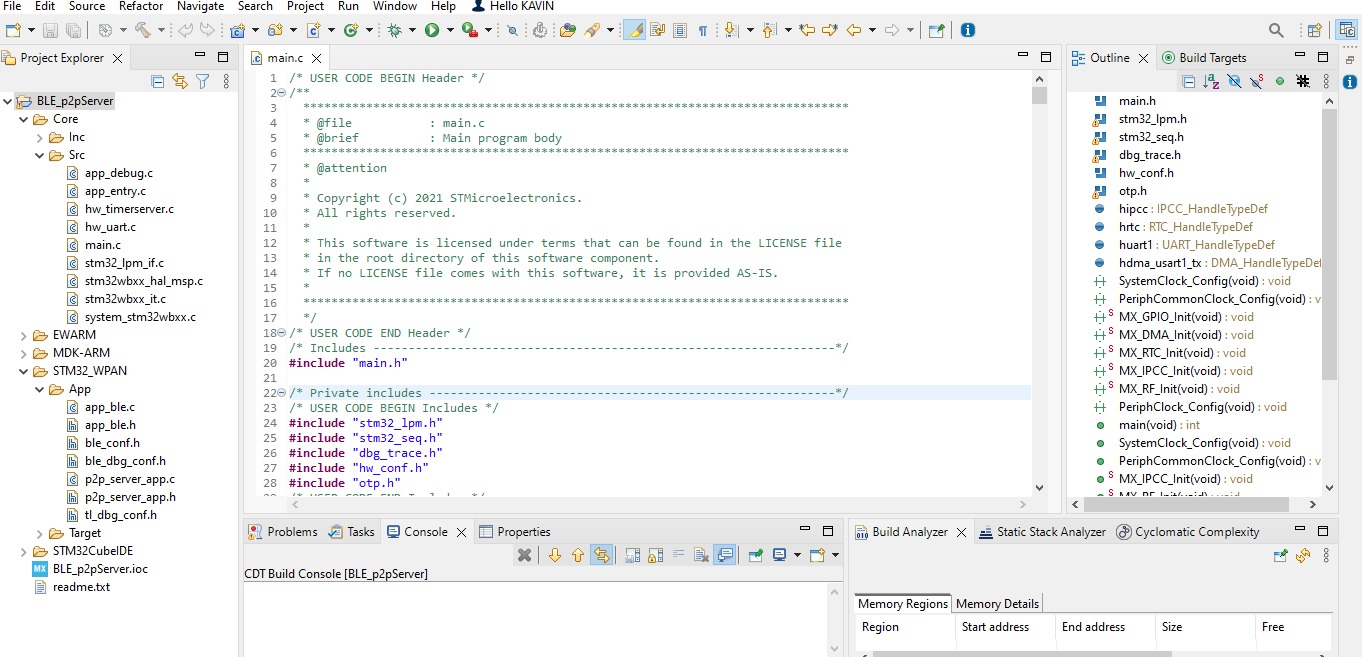This screenshot has width=1362, height=657.
Task: Launch a debug session using the bug icon
Action: (396, 30)
